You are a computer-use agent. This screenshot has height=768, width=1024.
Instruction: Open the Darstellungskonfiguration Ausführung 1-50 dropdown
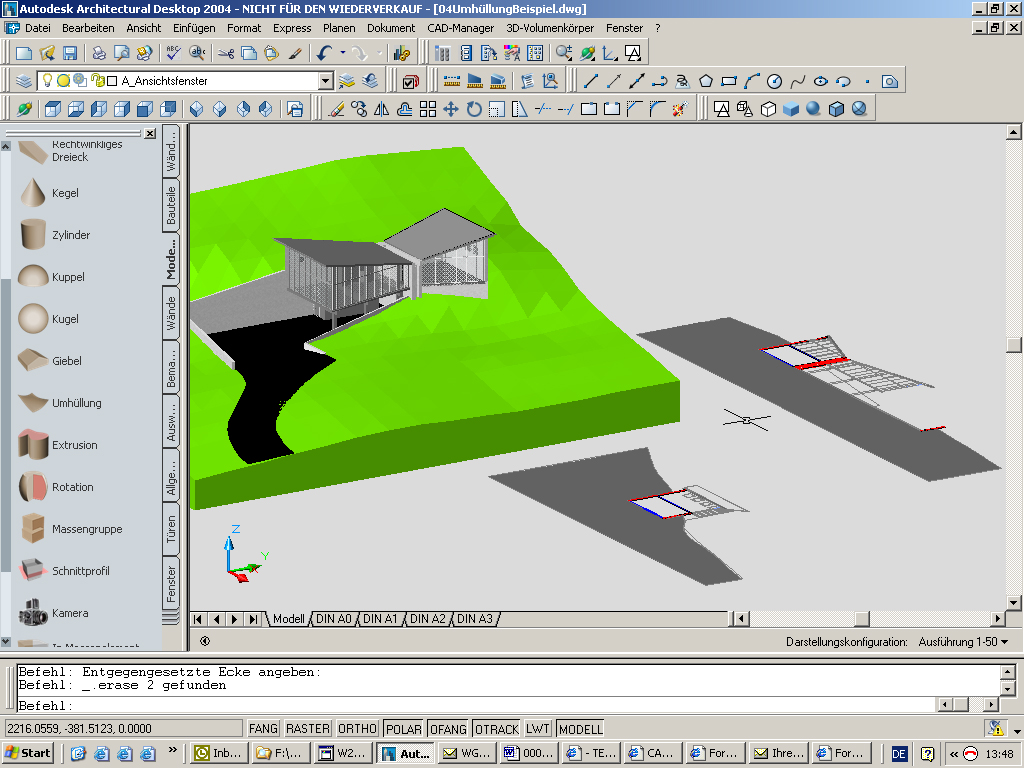(963, 642)
